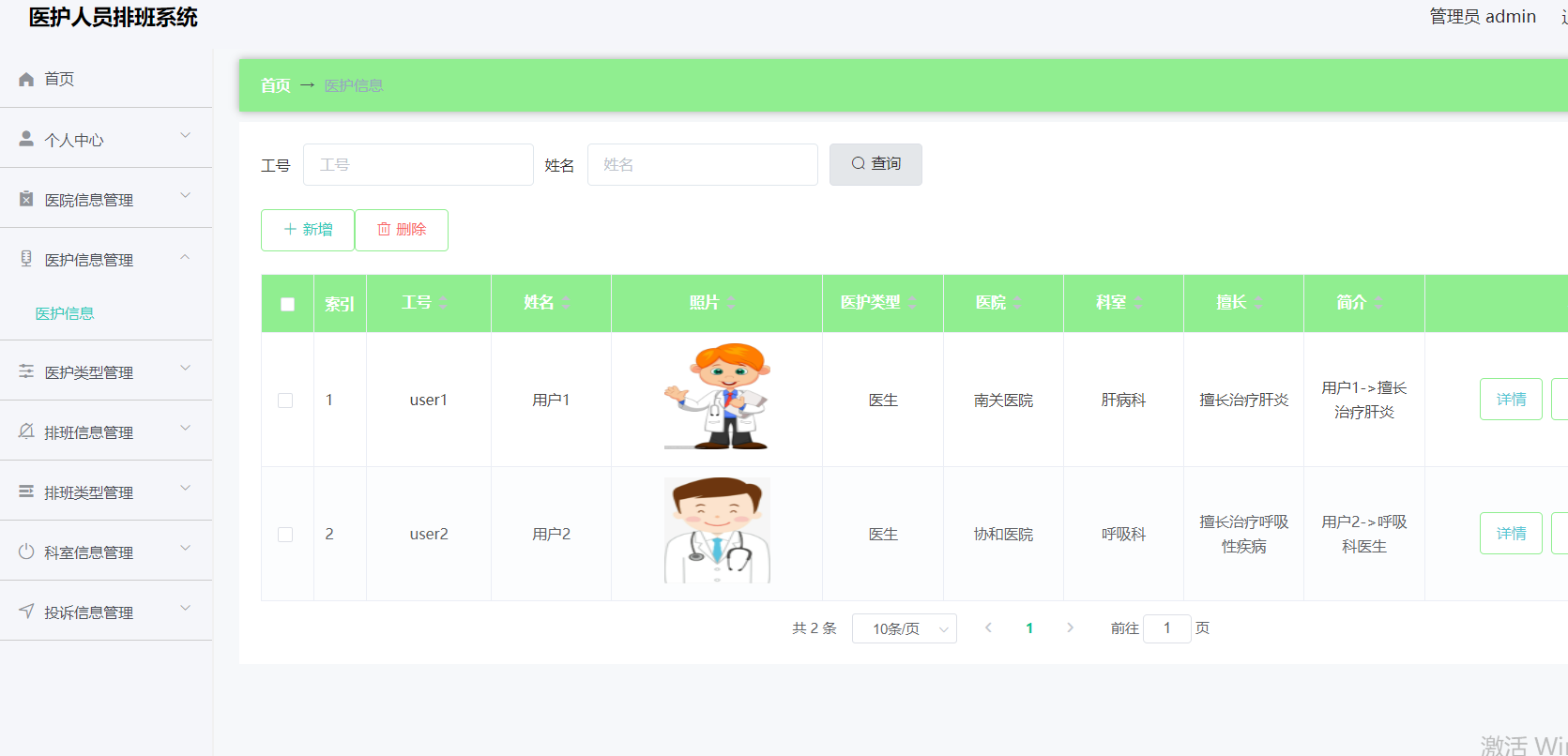Open 详情 for user2 row
Viewport: 1568px width, 756px height.
[x=1511, y=533]
